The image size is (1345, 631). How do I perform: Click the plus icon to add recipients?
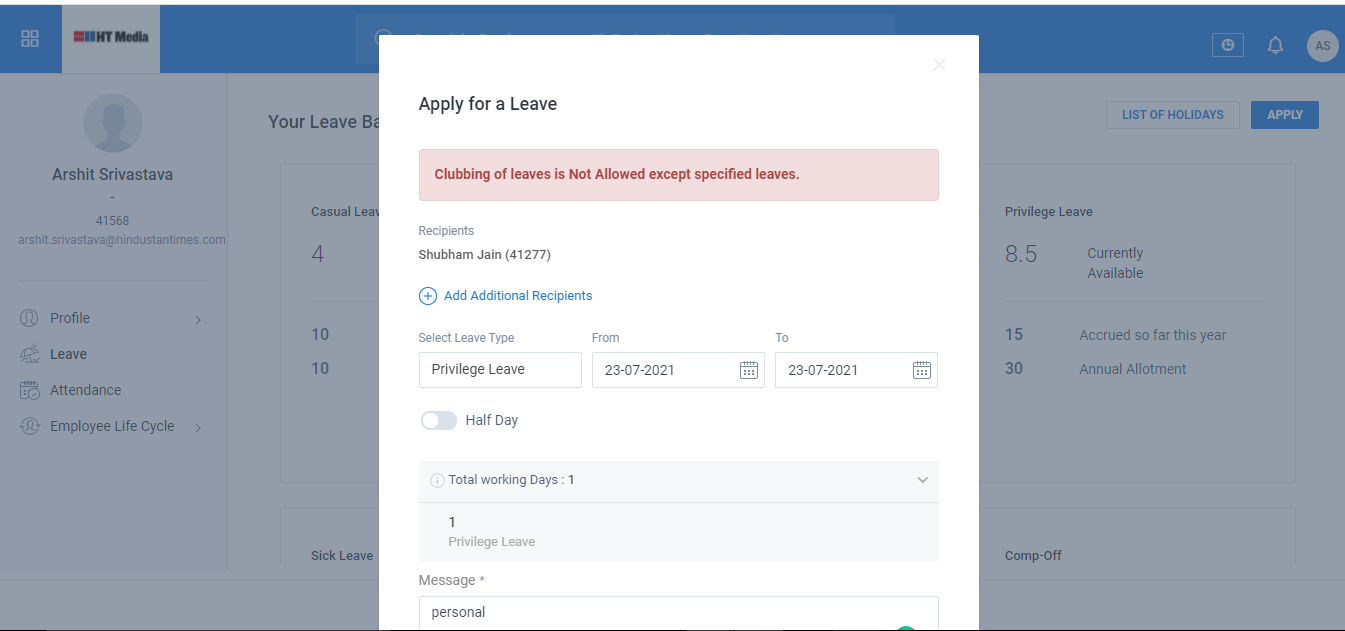point(427,296)
